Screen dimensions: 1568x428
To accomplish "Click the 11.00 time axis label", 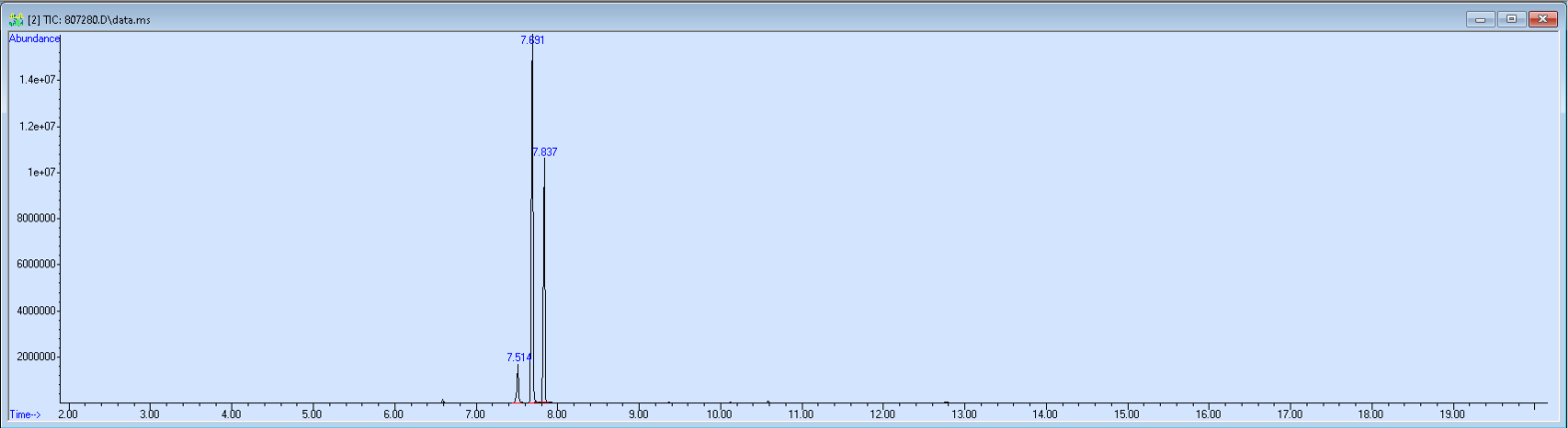I will 800,414.
